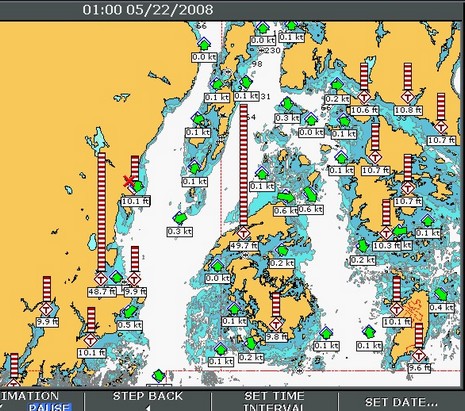This screenshot has width=465, height=411.
Task: Toggle the animation PAUSE option
Action: pos(49,407)
